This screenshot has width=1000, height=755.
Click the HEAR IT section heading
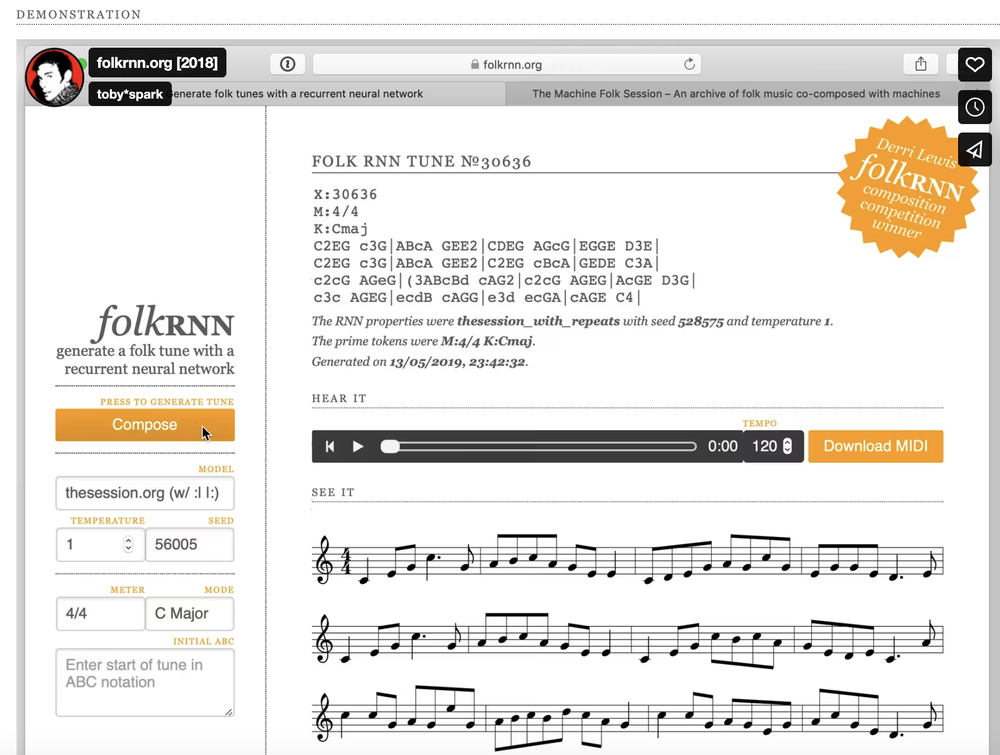click(x=339, y=399)
